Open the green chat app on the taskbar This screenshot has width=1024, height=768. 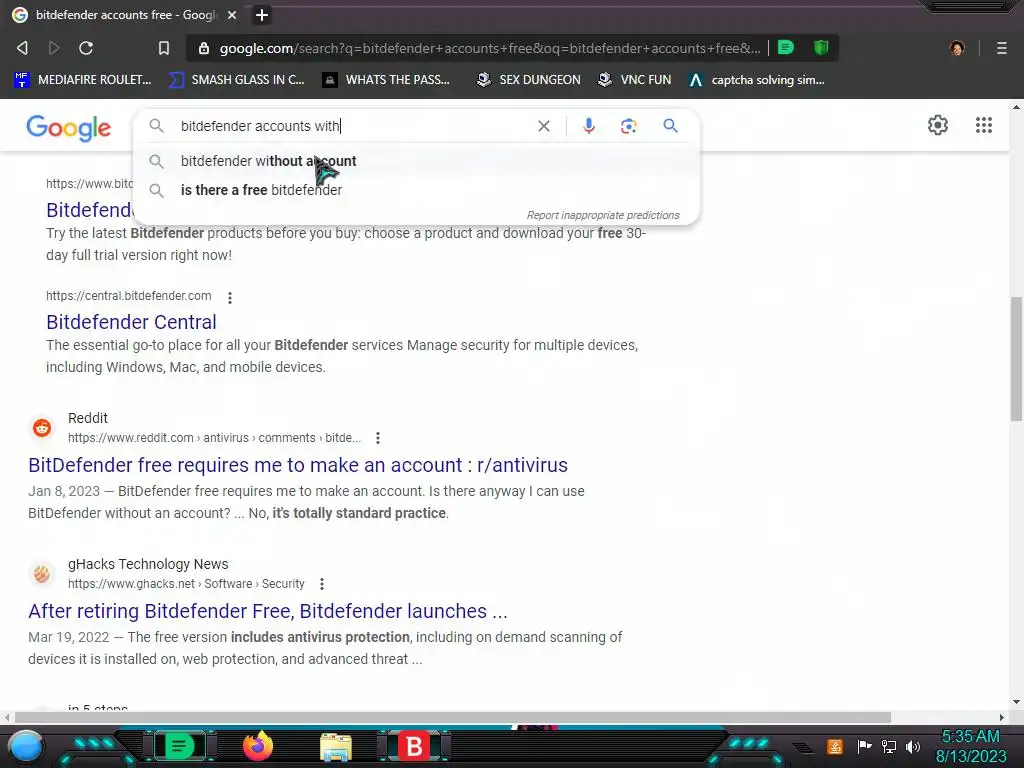pyautogui.click(x=179, y=746)
